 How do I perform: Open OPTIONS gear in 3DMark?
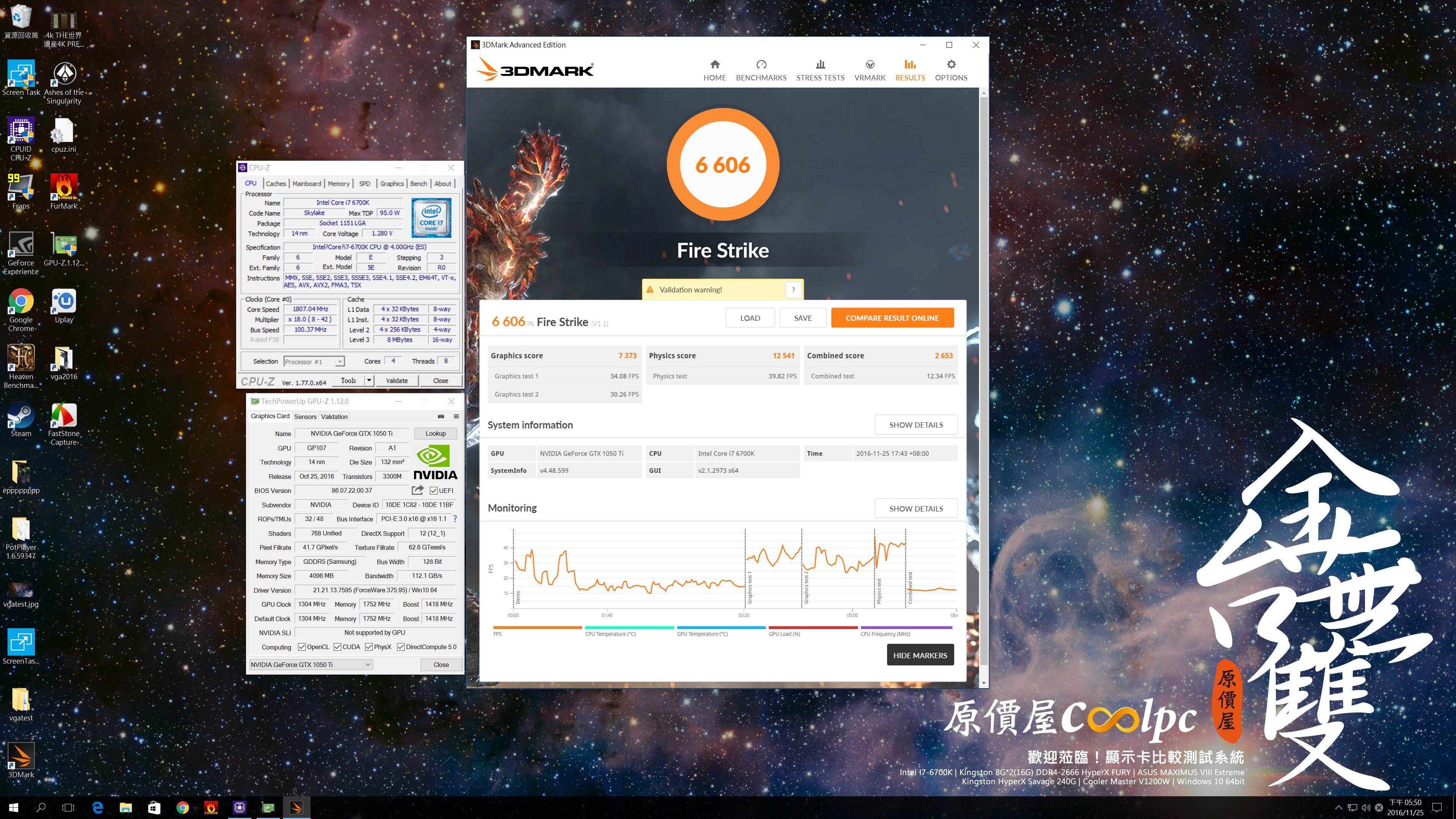point(951,70)
